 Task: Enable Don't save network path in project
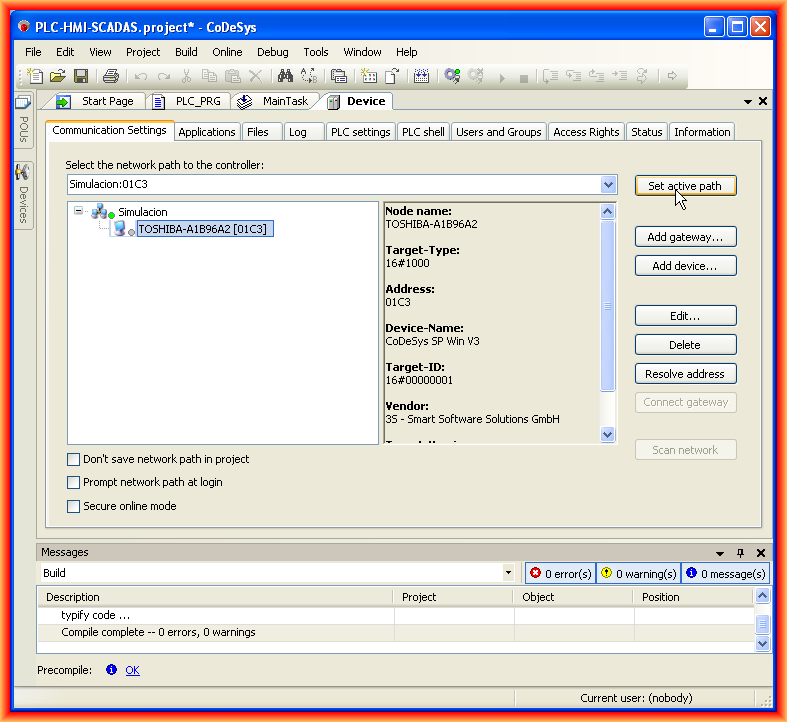pyautogui.click(x=73, y=459)
